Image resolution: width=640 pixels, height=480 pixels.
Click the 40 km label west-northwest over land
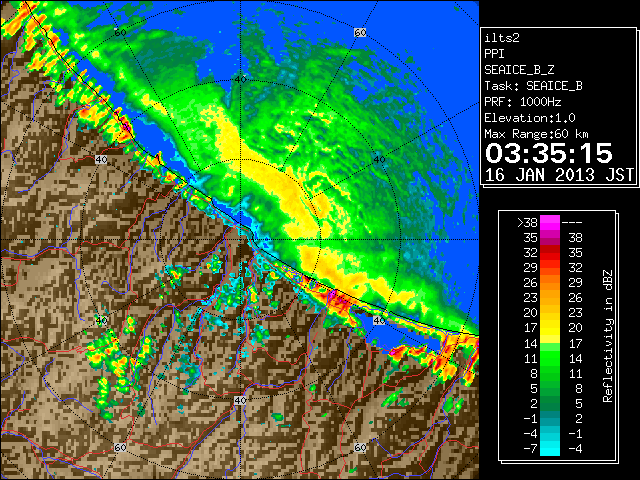pyautogui.click(x=101, y=160)
